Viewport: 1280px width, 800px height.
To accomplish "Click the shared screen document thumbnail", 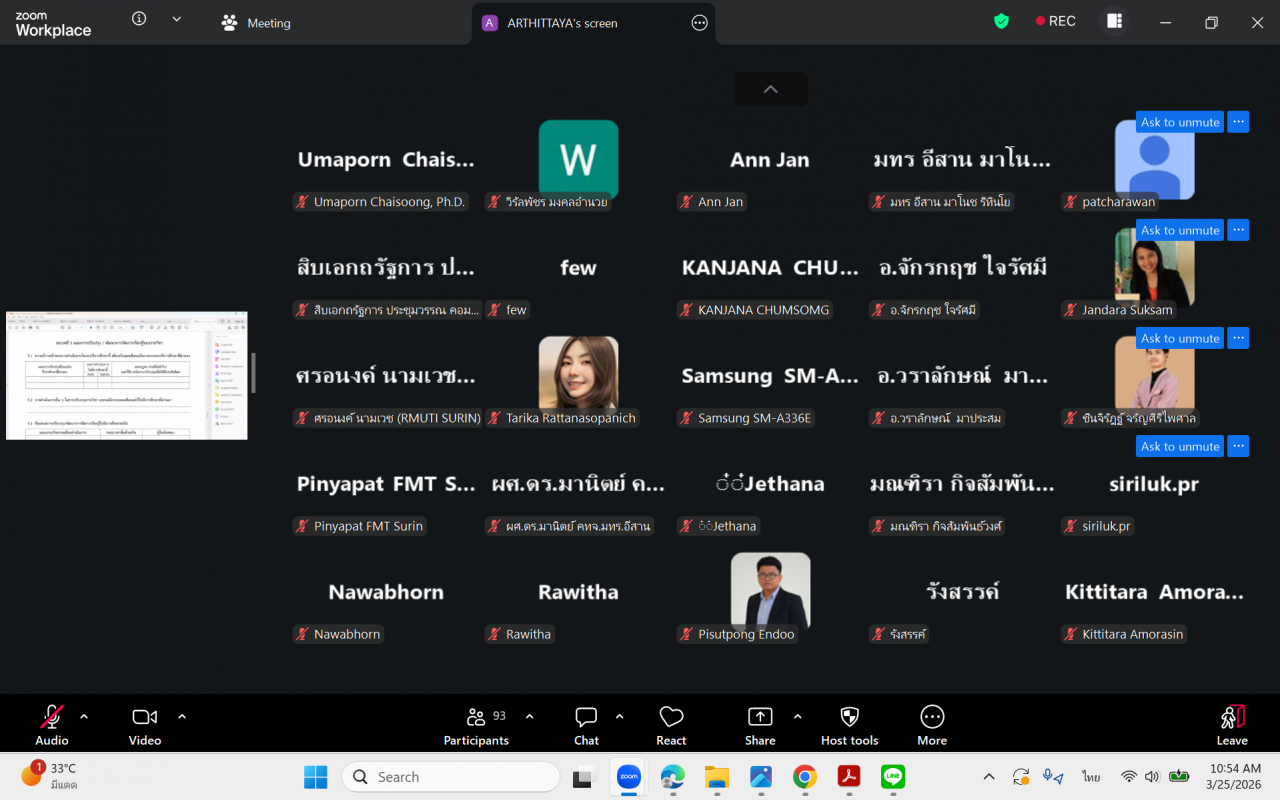I will pyautogui.click(x=126, y=375).
